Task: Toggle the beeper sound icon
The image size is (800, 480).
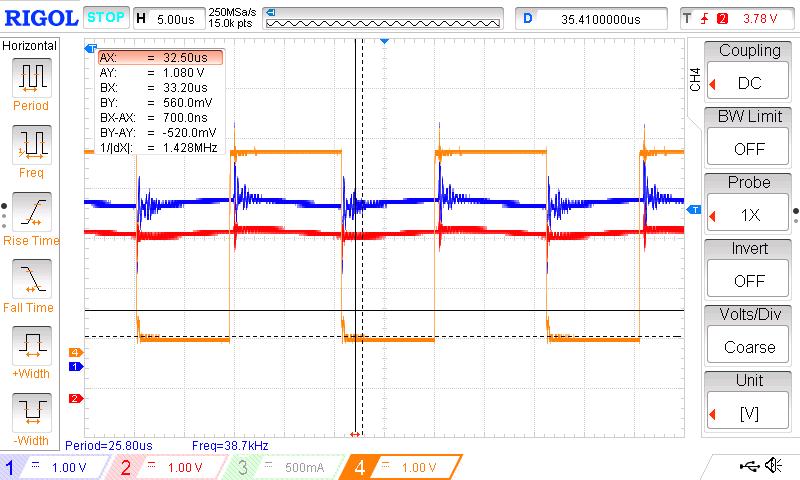Action: tap(773, 465)
